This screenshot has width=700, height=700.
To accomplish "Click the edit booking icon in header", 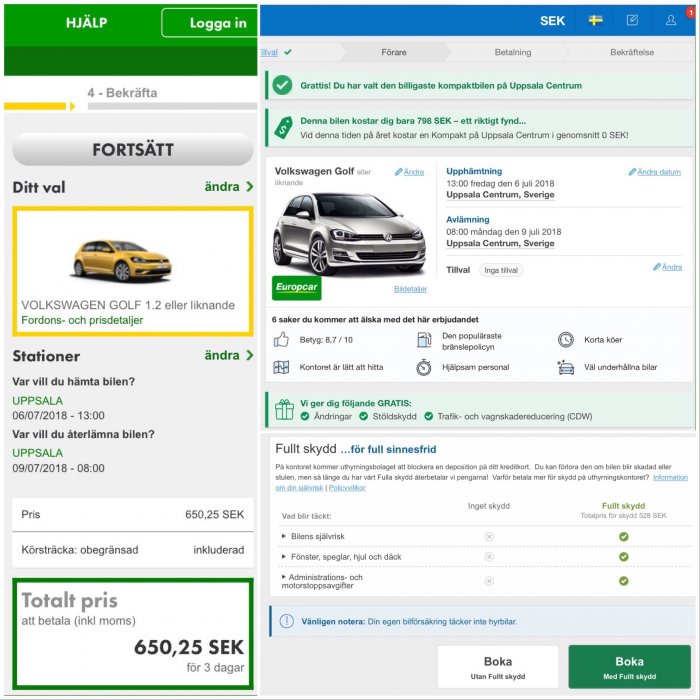I will pos(632,20).
